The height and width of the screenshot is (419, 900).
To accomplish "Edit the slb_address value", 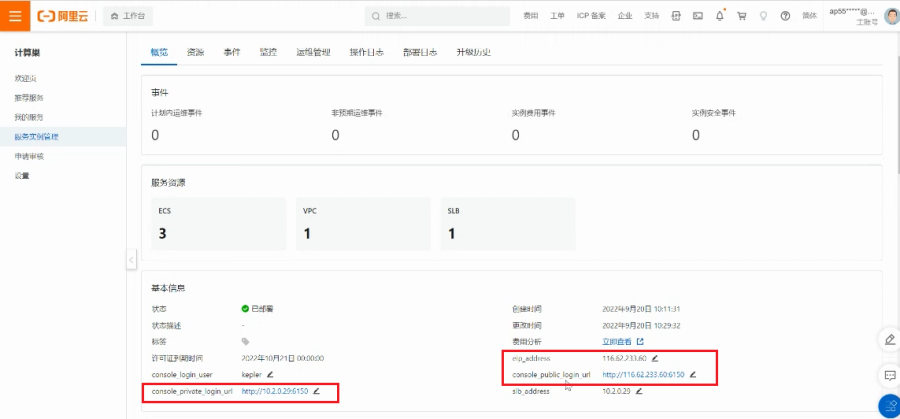I will click(639, 391).
